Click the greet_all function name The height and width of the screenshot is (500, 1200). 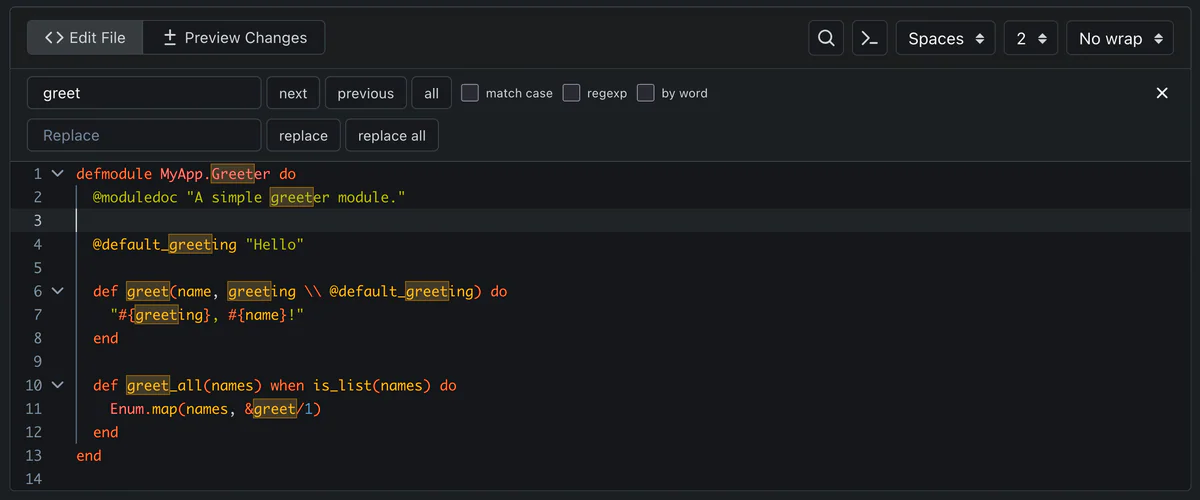(x=165, y=385)
